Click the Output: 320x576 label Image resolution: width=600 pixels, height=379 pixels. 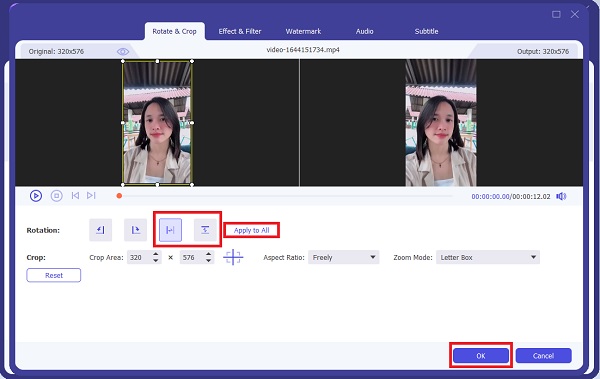(x=543, y=51)
